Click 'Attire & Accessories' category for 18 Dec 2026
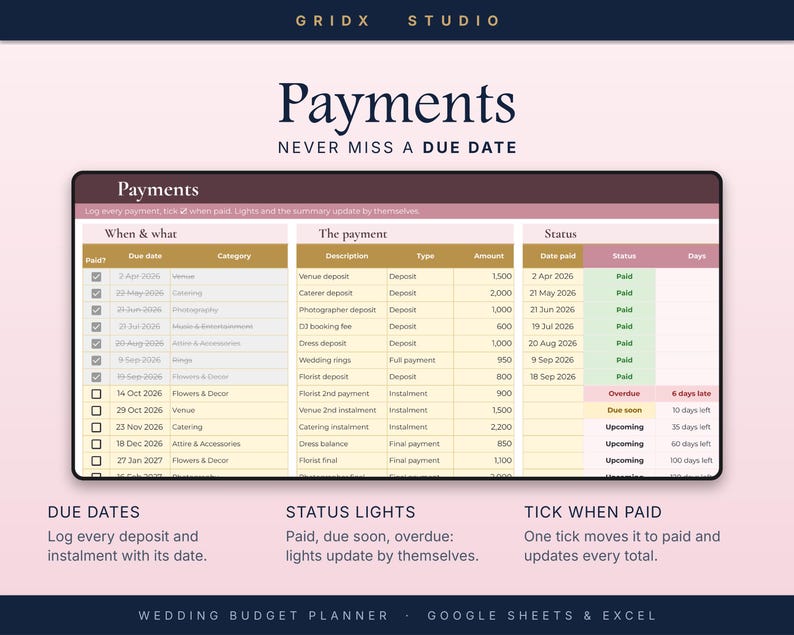The height and width of the screenshot is (635, 794). coord(228,444)
